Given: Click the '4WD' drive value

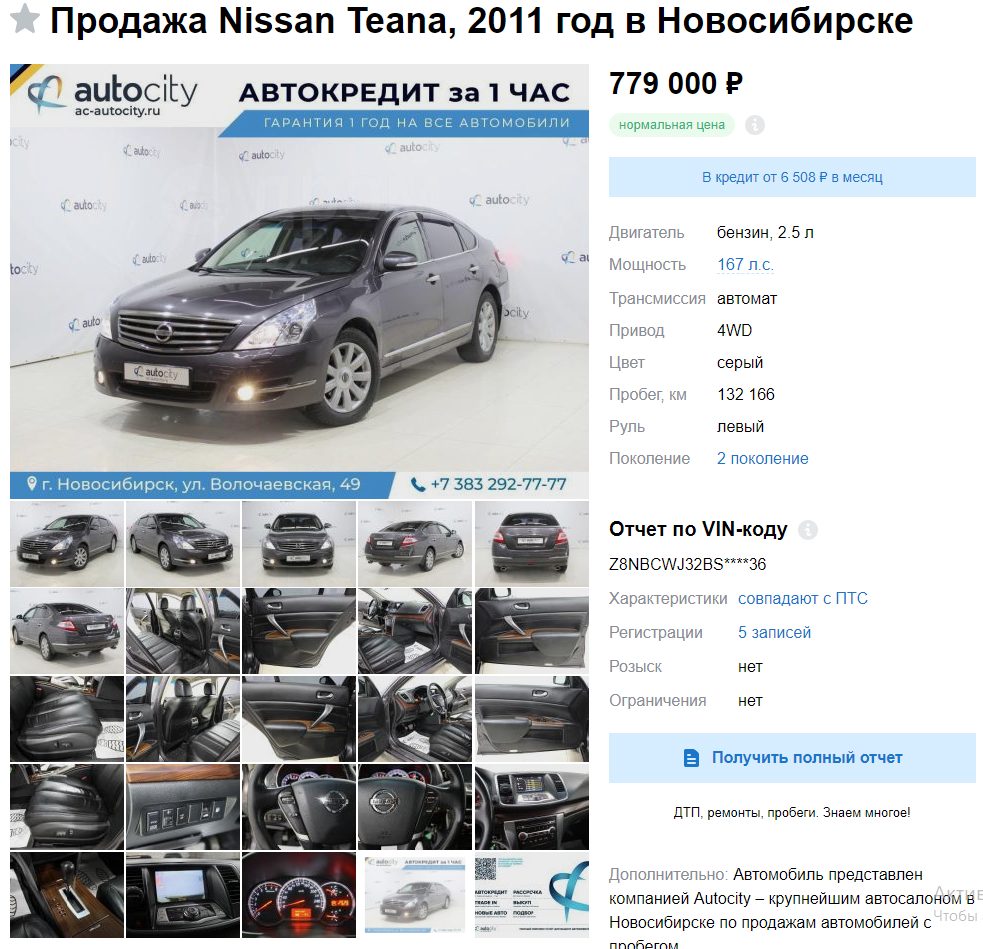Looking at the screenshot, I should (x=734, y=330).
